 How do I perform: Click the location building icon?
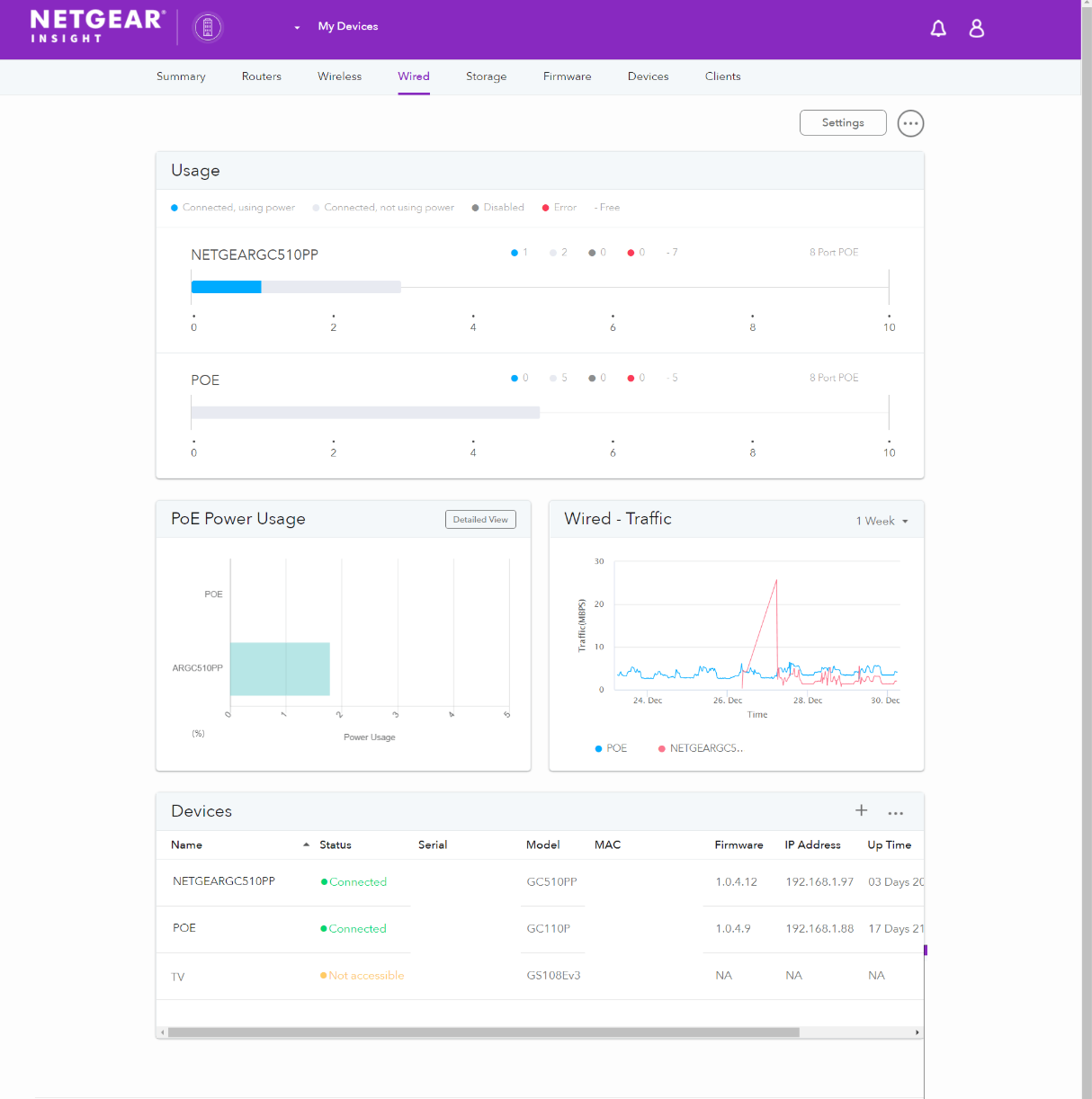[208, 28]
